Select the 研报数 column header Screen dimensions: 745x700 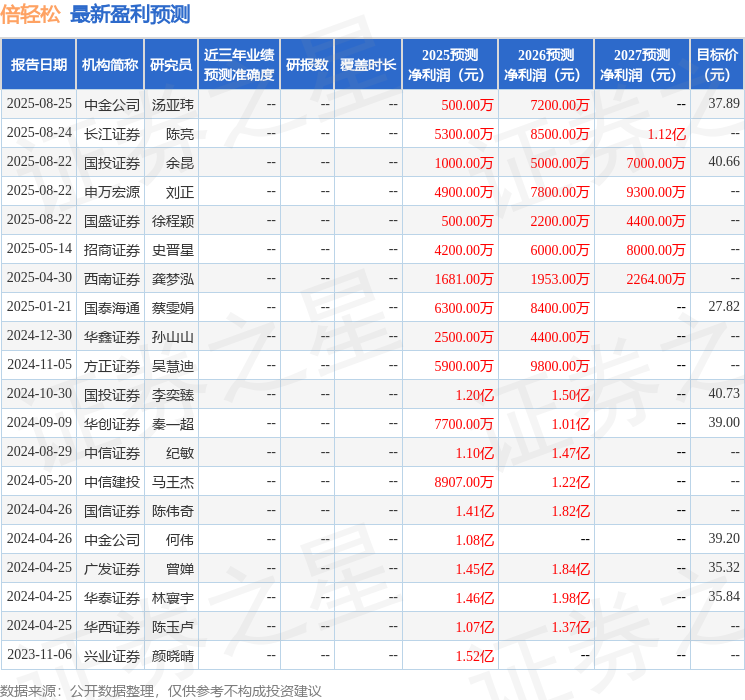coord(307,65)
